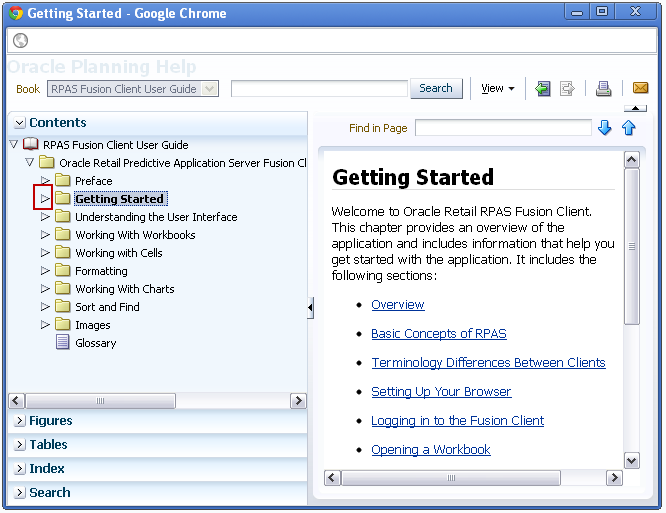Select the Preface tree item
The image size is (666, 513).
[93, 181]
